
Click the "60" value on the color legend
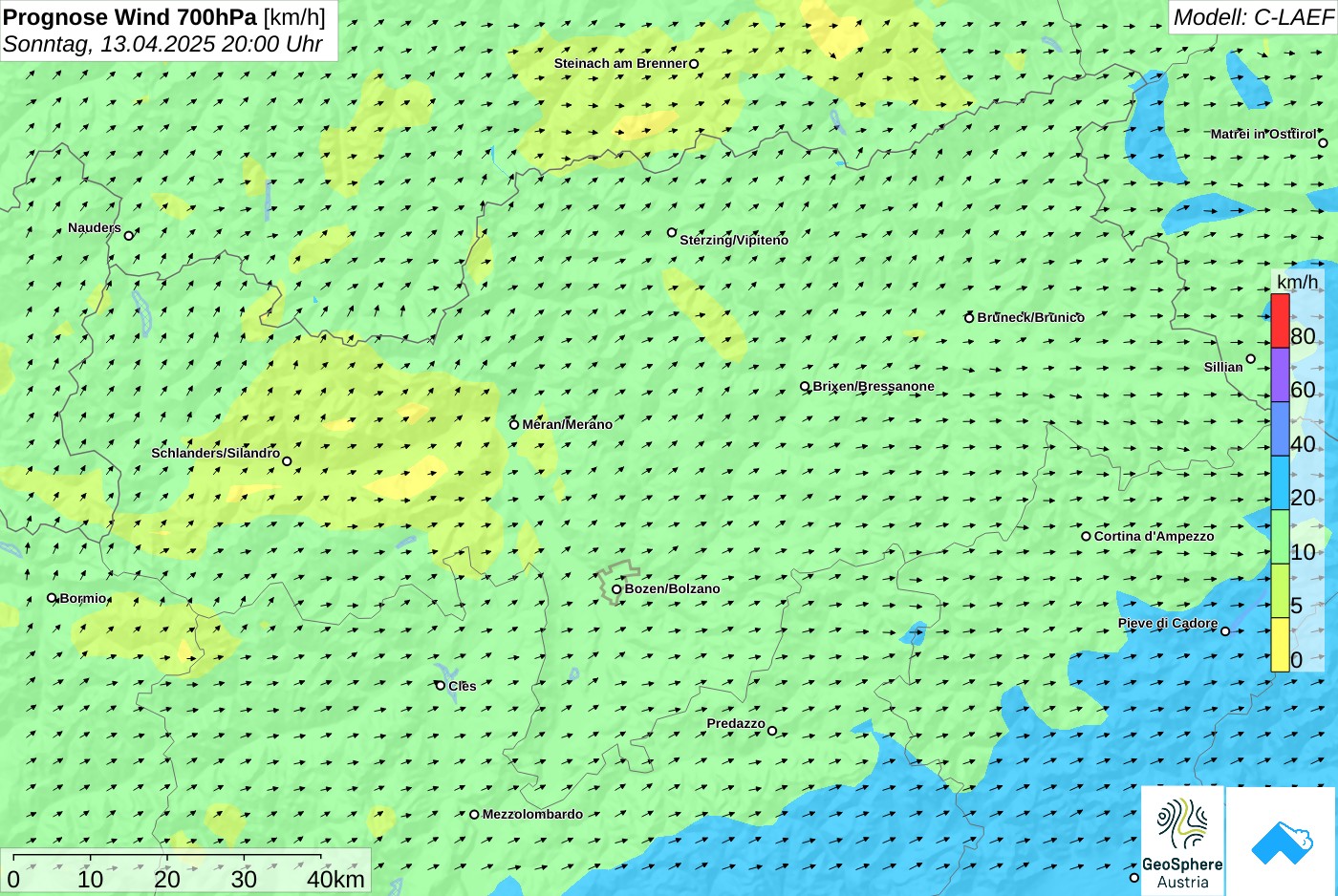point(1303,390)
